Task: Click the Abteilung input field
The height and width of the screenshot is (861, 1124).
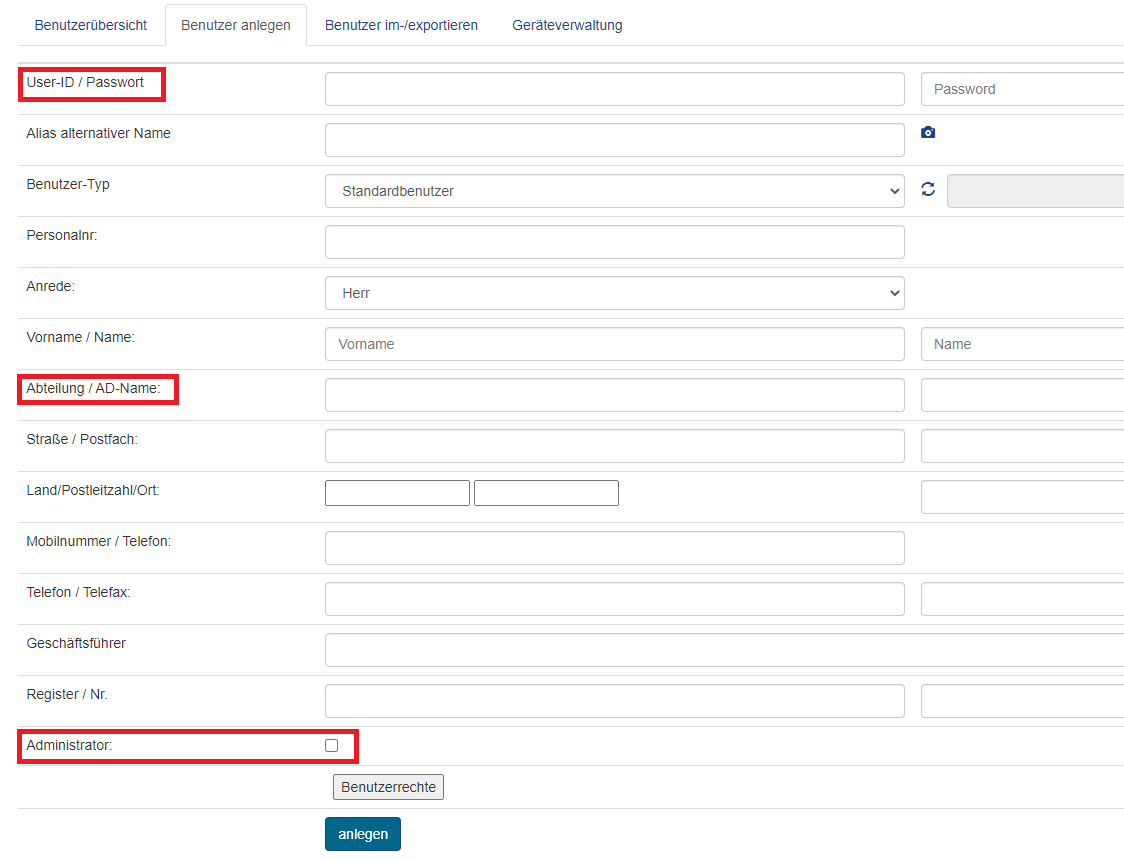Action: [x=614, y=395]
